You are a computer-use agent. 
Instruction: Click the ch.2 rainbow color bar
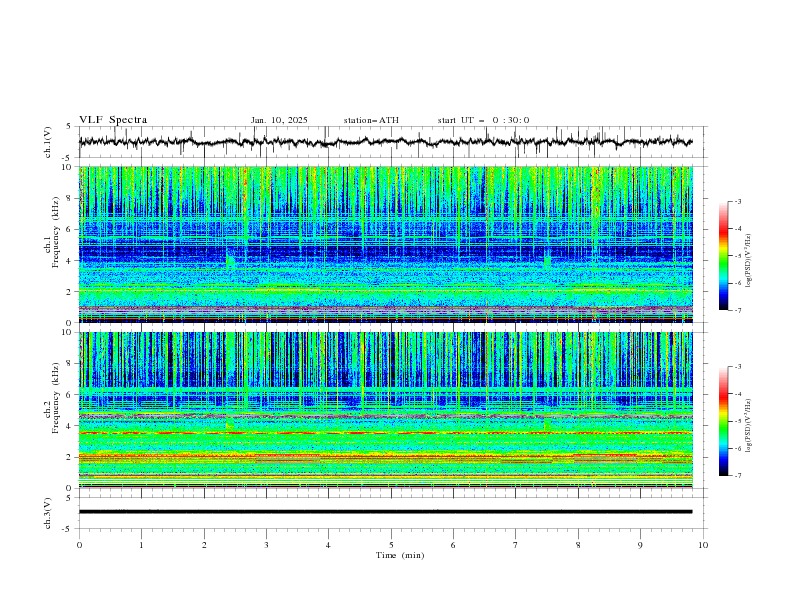(723, 421)
